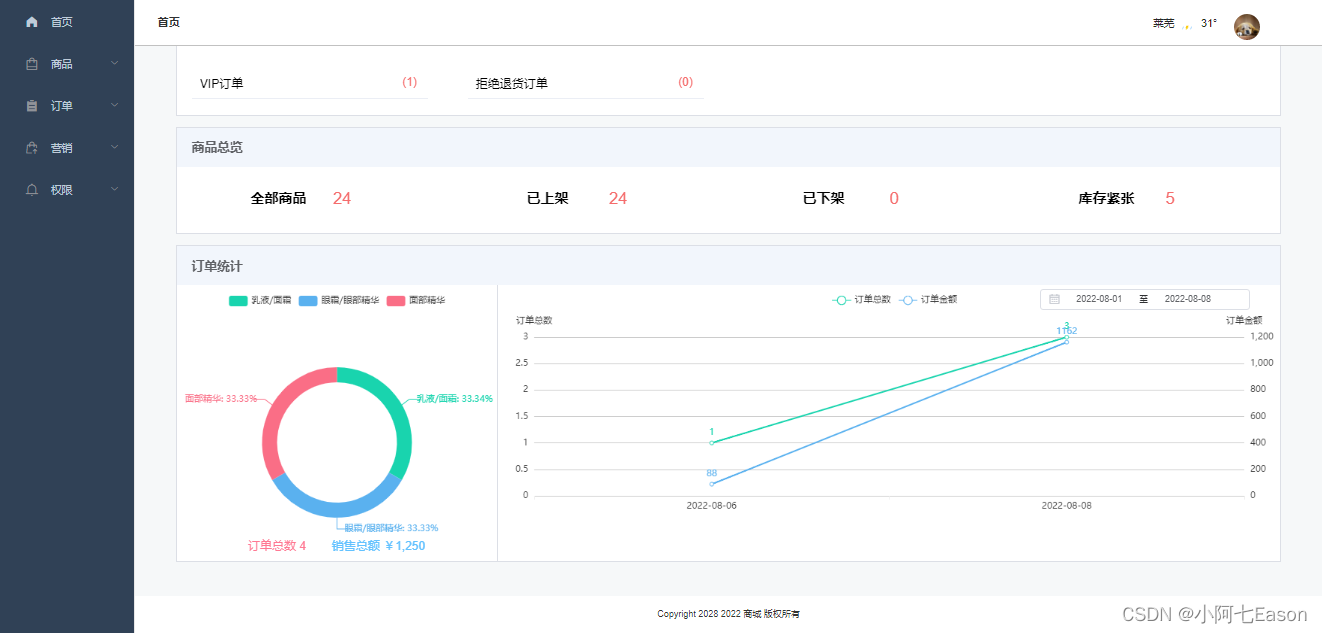Expand the 商品 menu chevron
The height and width of the screenshot is (633, 1322).
click(114, 63)
